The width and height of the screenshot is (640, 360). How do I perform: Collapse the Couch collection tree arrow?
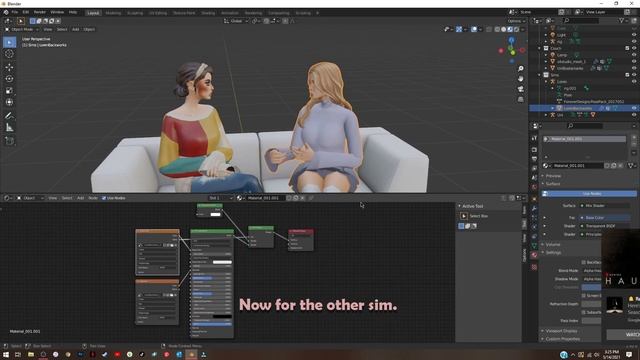[540, 48]
